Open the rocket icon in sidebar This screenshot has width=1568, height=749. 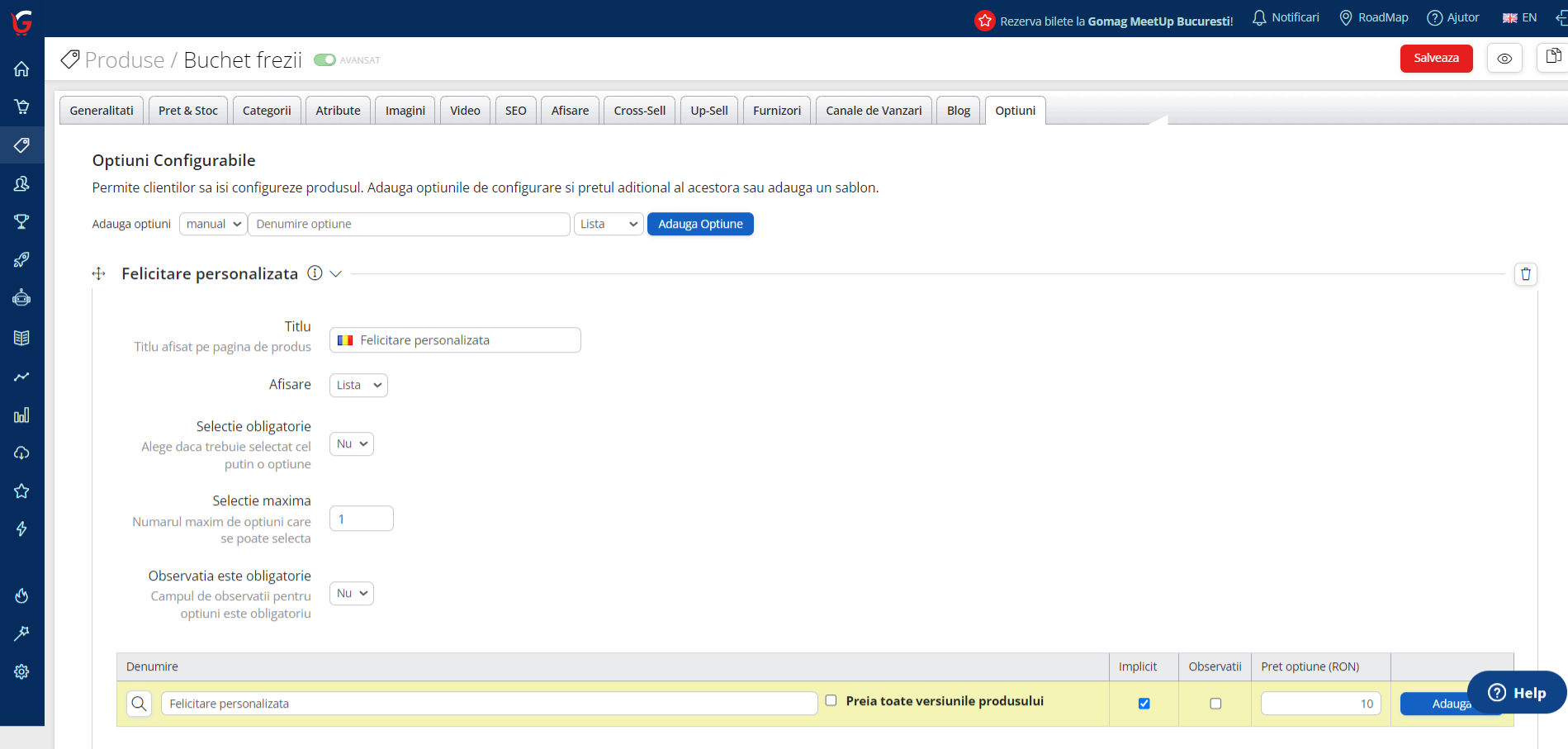(21, 260)
